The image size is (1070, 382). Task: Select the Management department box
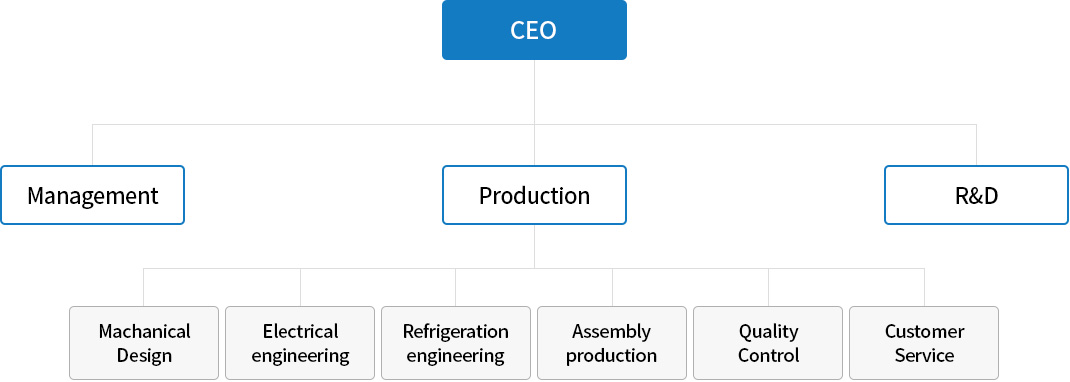(x=92, y=195)
